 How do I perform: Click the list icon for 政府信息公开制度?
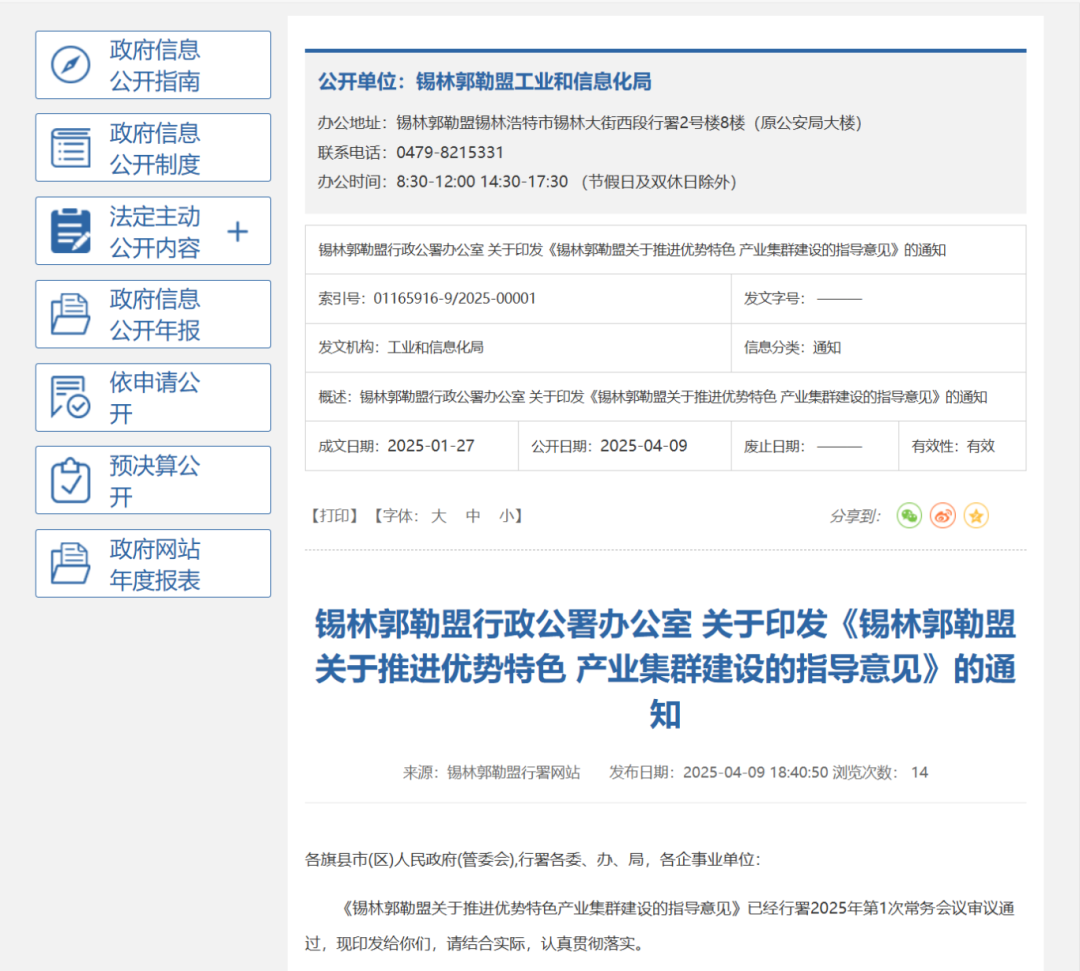click(71, 148)
